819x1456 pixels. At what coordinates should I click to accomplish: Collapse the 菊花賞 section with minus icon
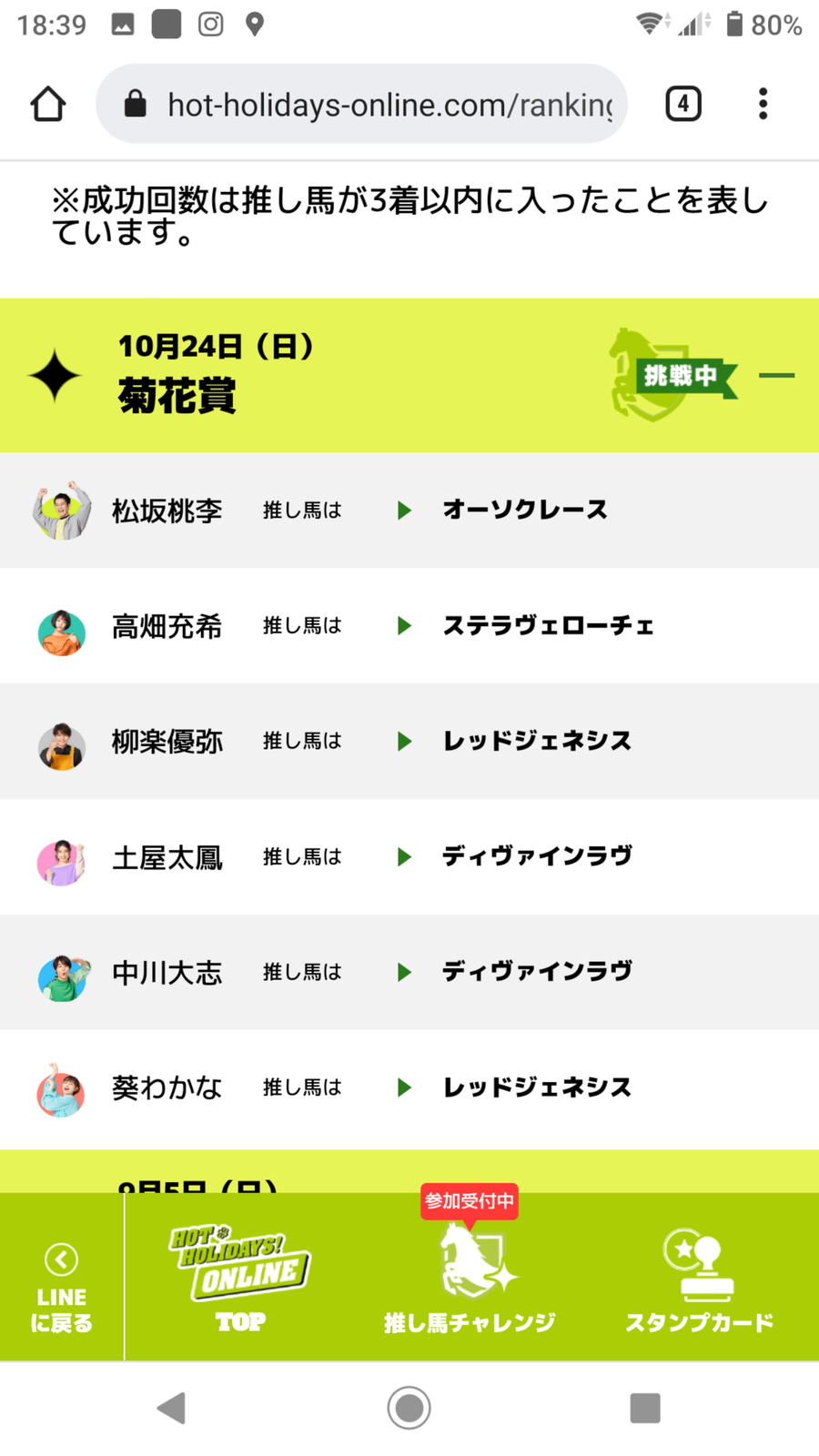click(x=776, y=375)
